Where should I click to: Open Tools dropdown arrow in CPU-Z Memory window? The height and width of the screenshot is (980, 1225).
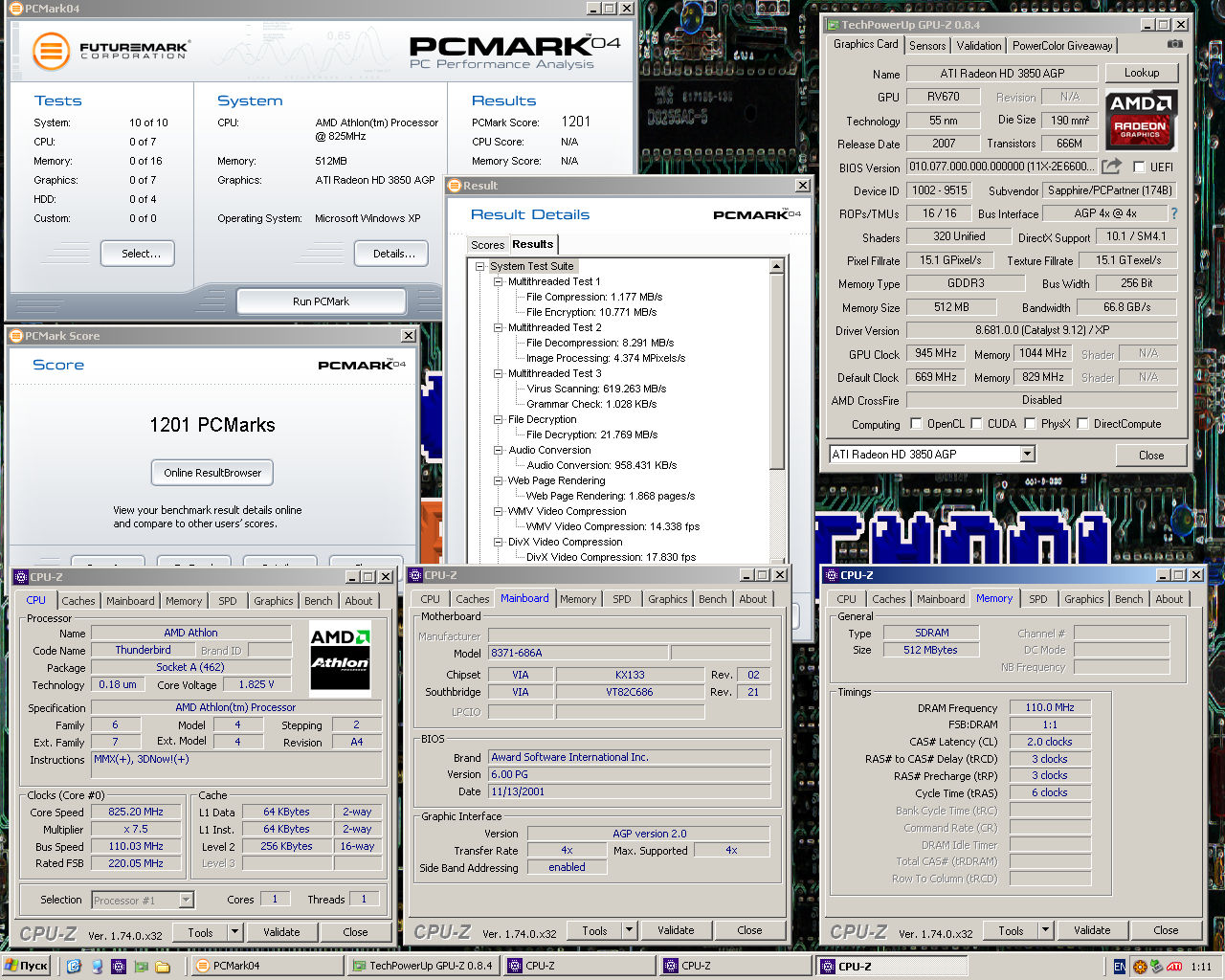(x=1045, y=930)
